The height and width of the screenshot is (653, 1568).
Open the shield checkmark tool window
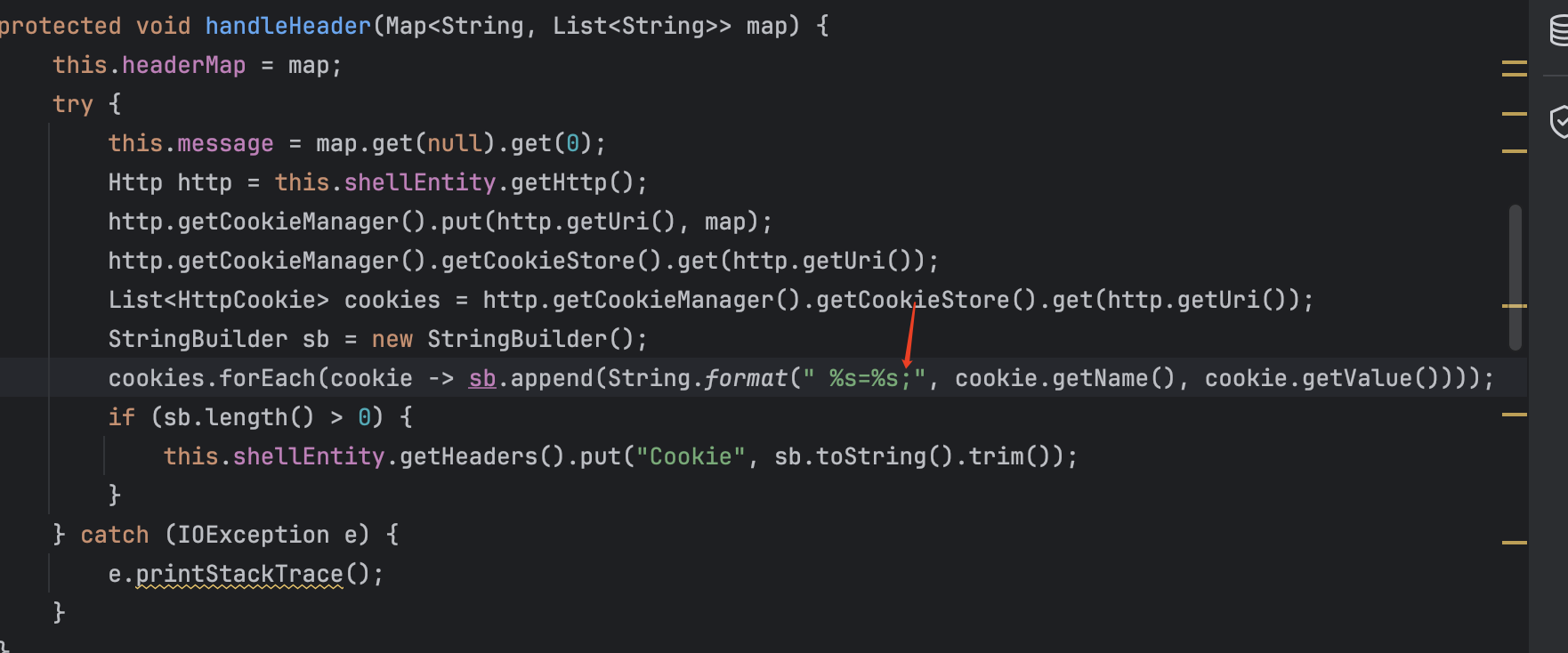tap(1558, 122)
